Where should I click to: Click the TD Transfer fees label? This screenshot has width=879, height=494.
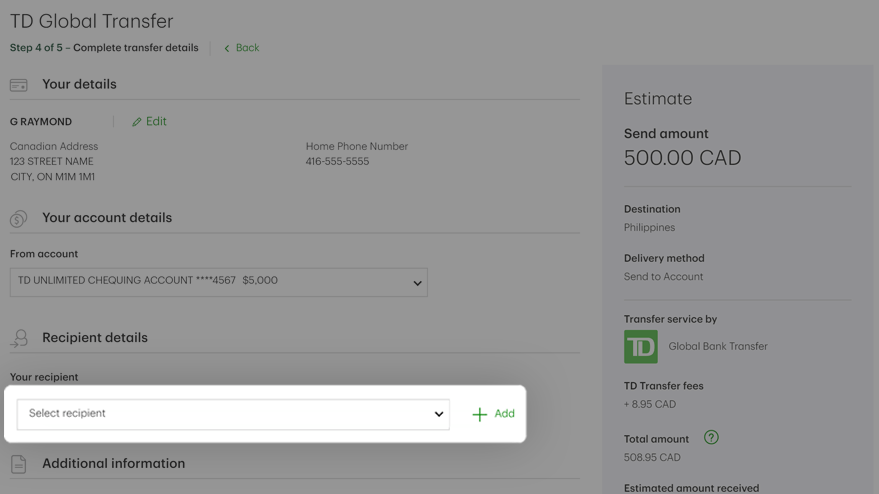click(664, 386)
